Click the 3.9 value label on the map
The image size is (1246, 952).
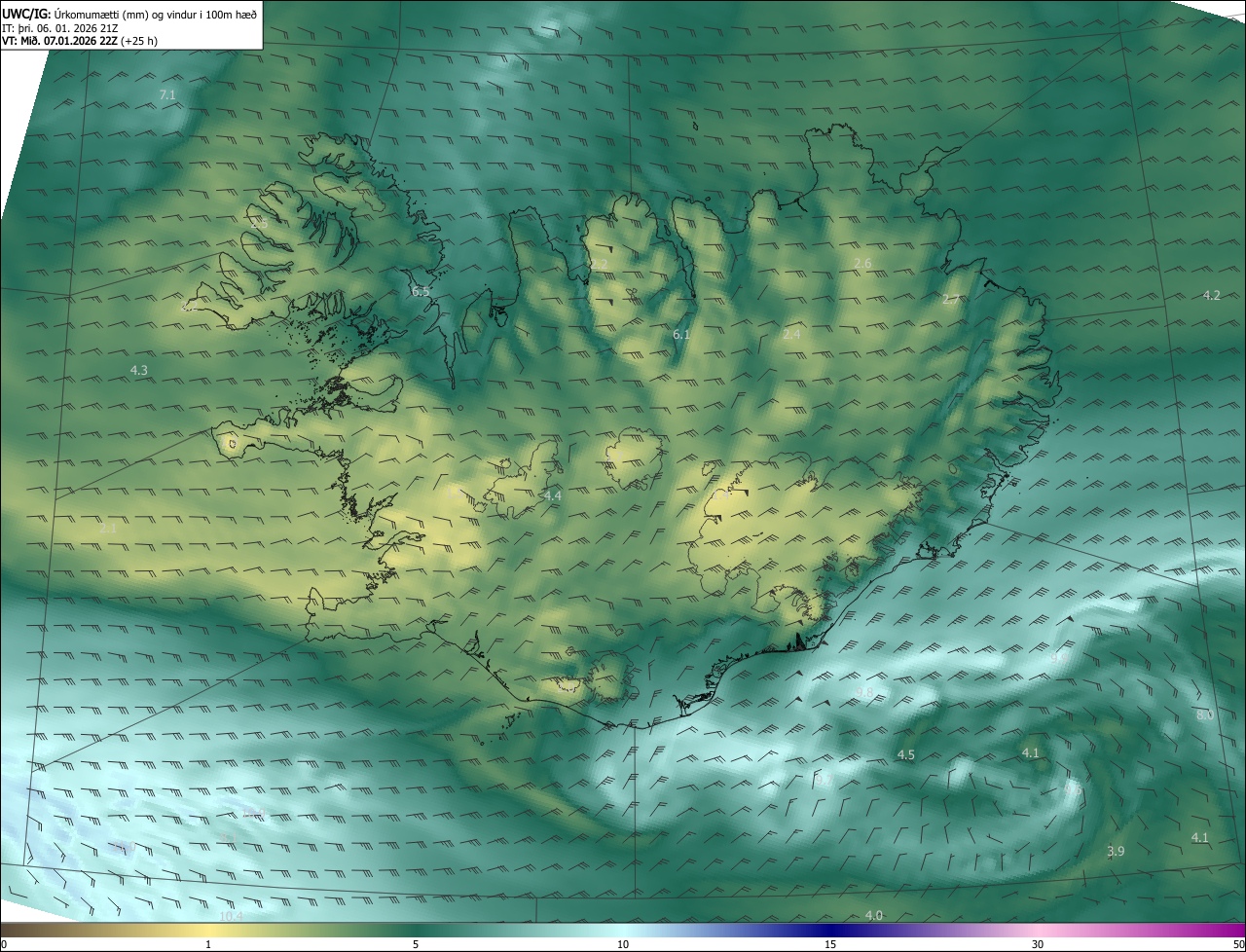point(1116,852)
